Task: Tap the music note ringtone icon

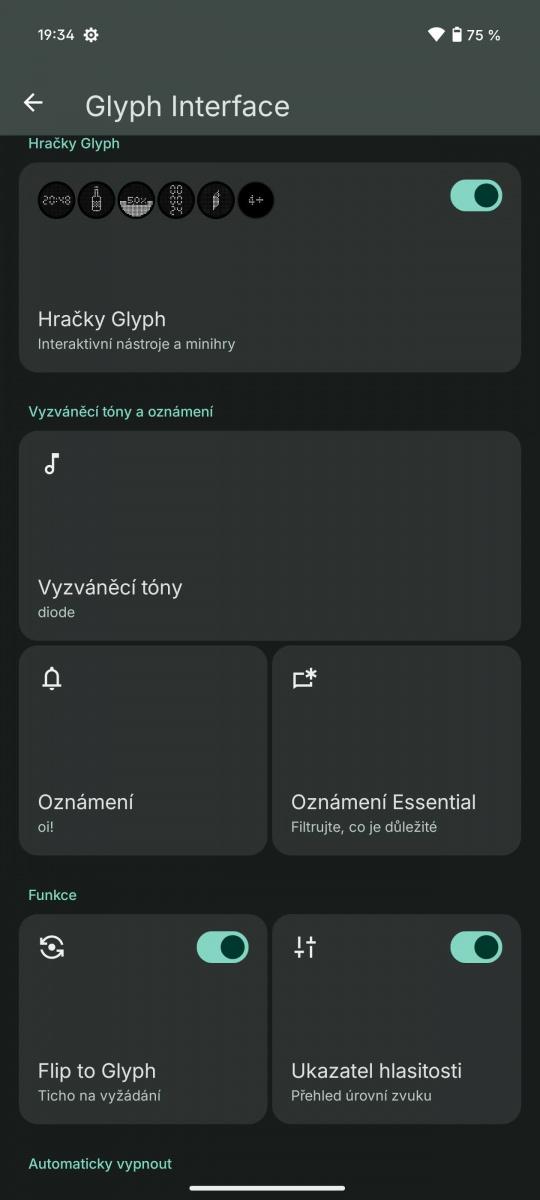Action: (52, 463)
